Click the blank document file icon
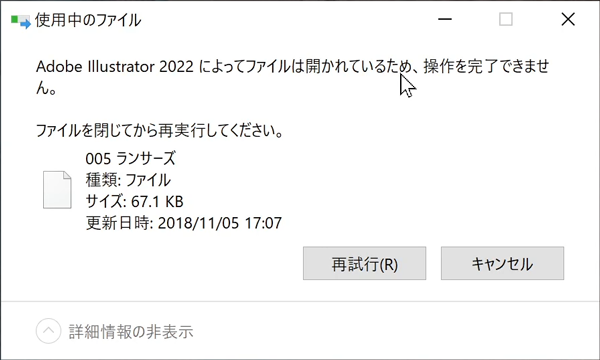The image size is (600, 360). pyautogui.click(x=57, y=190)
